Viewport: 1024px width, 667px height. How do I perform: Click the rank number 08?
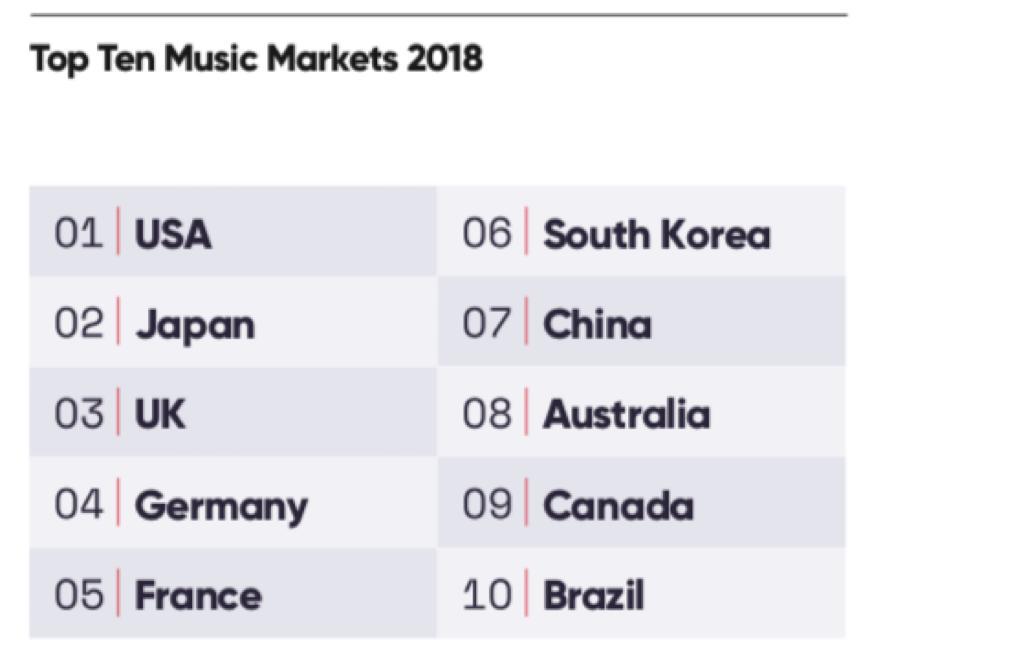pos(487,414)
